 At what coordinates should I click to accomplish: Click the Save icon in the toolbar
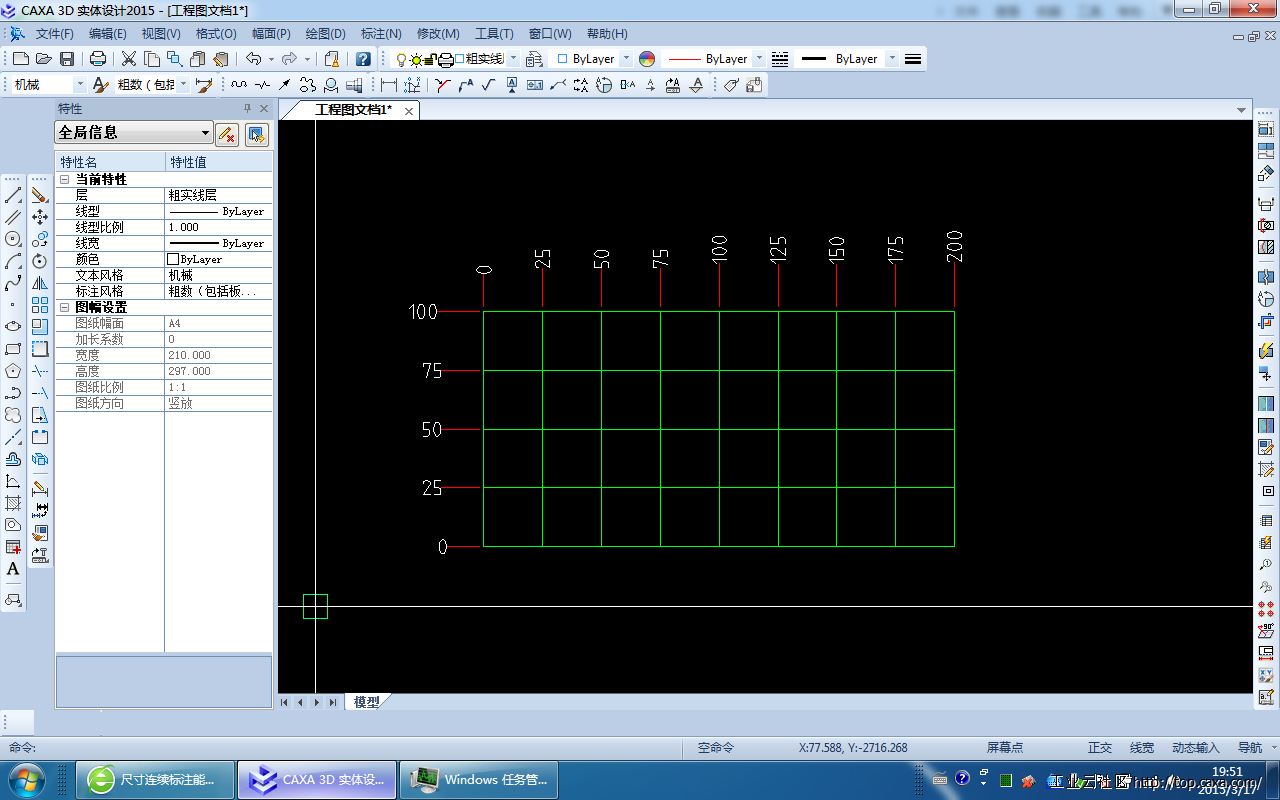click(67, 59)
